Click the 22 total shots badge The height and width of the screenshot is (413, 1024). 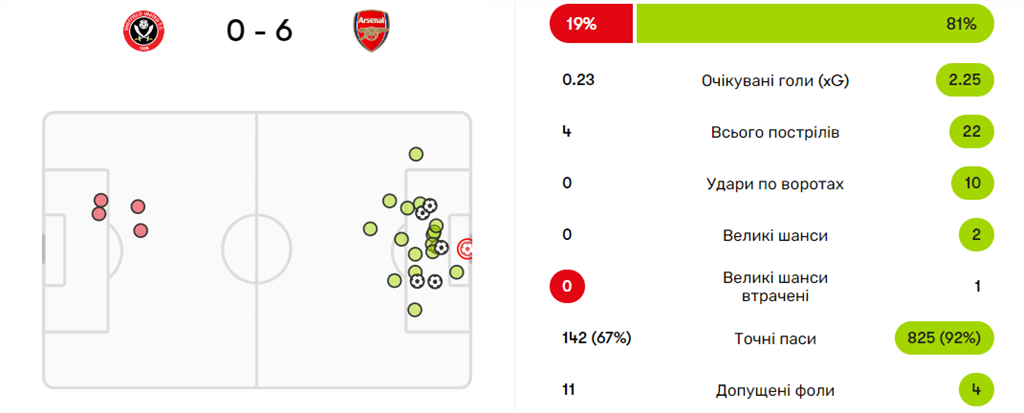pyautogui.click(x=973, y=132)
